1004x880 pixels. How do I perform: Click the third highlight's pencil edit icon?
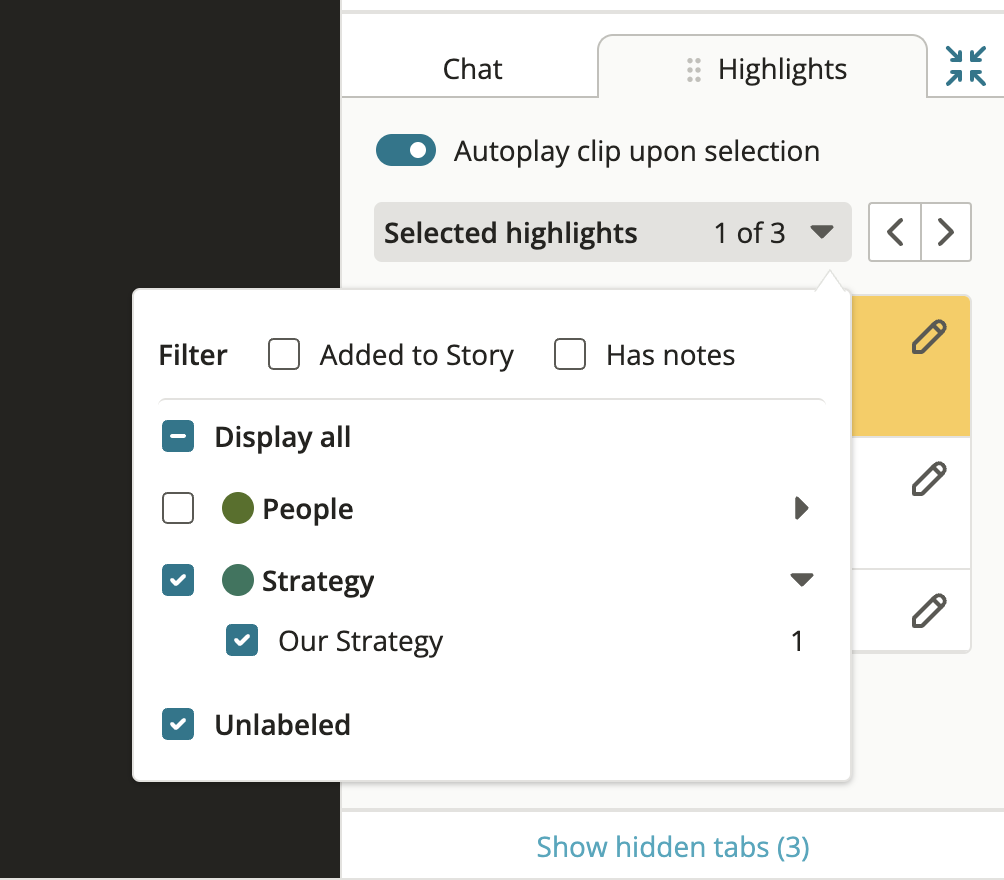click(x=928, y=610)
